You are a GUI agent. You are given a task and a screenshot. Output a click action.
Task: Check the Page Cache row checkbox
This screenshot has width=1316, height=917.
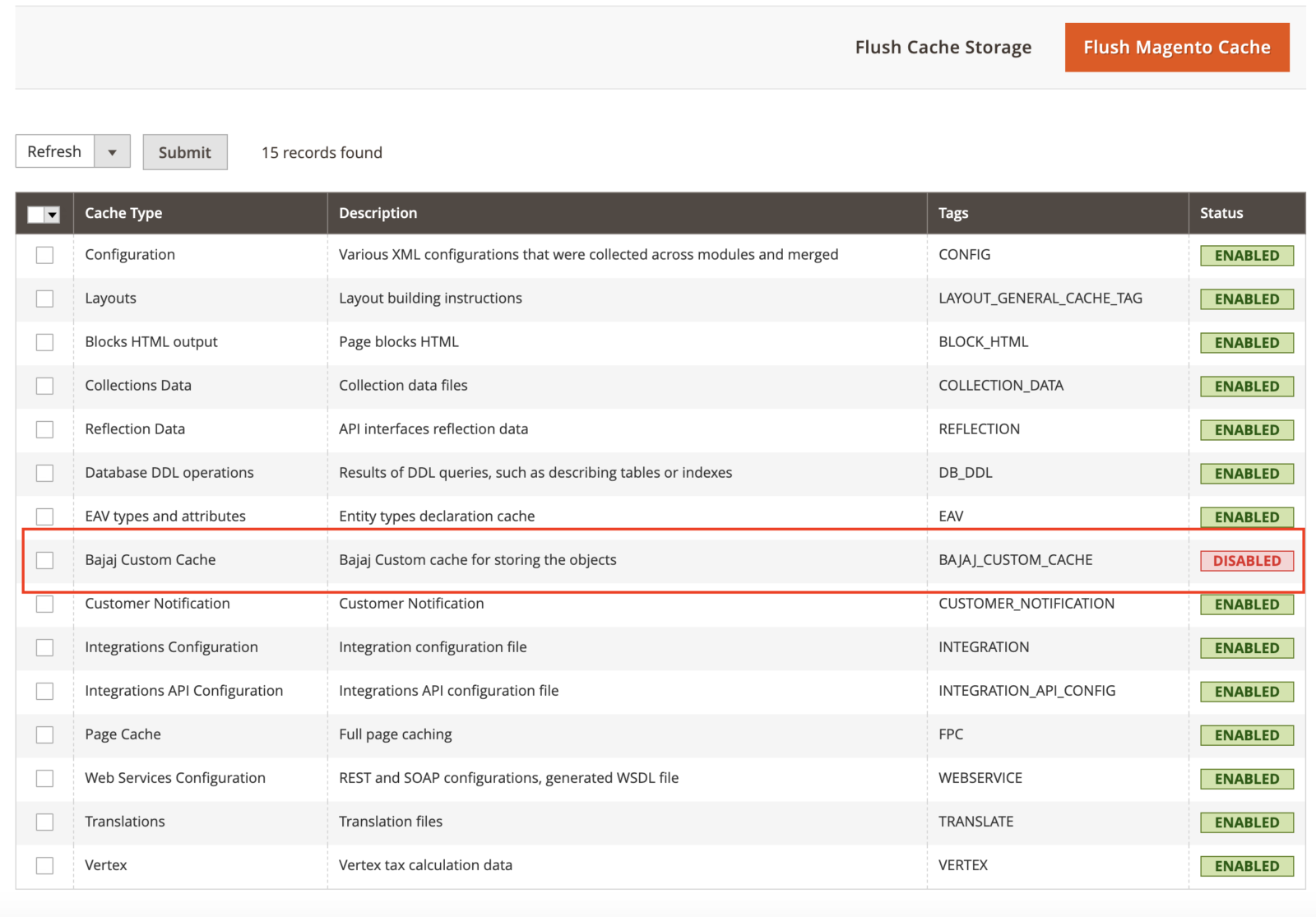tap(44, 734)
